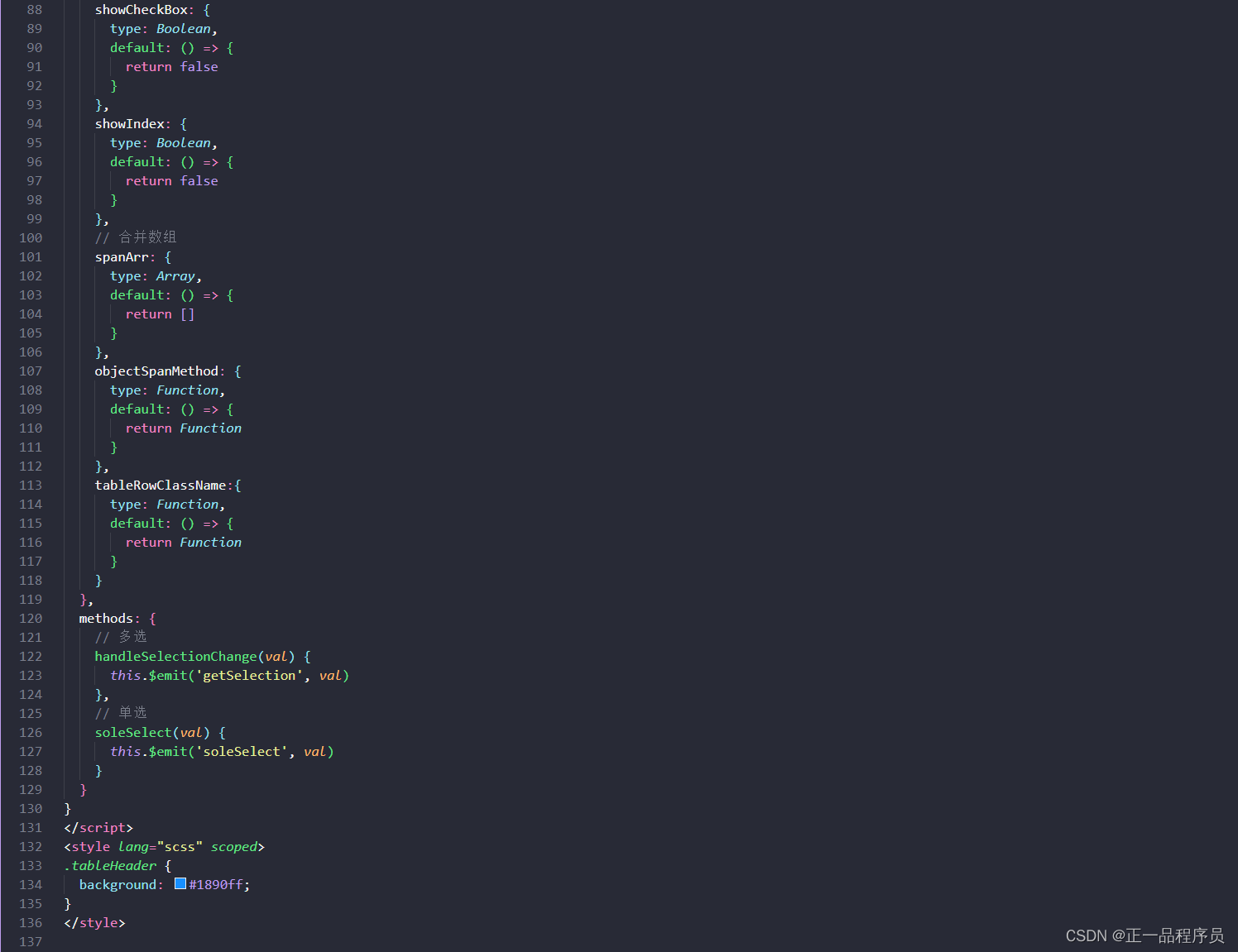Click return Function on line 110
The width and height of the screenshot is (1238, 952).
point(184,428)
